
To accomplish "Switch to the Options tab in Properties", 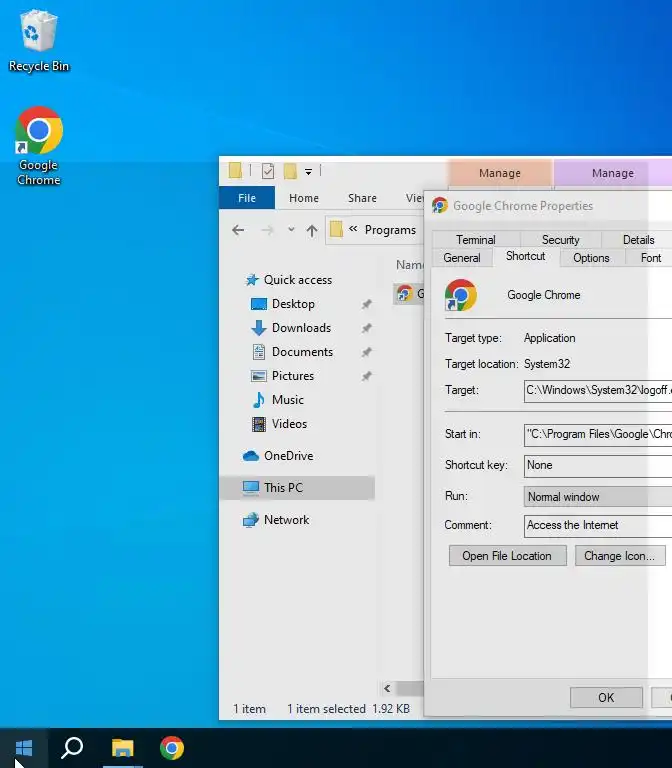I will point(591,258).
